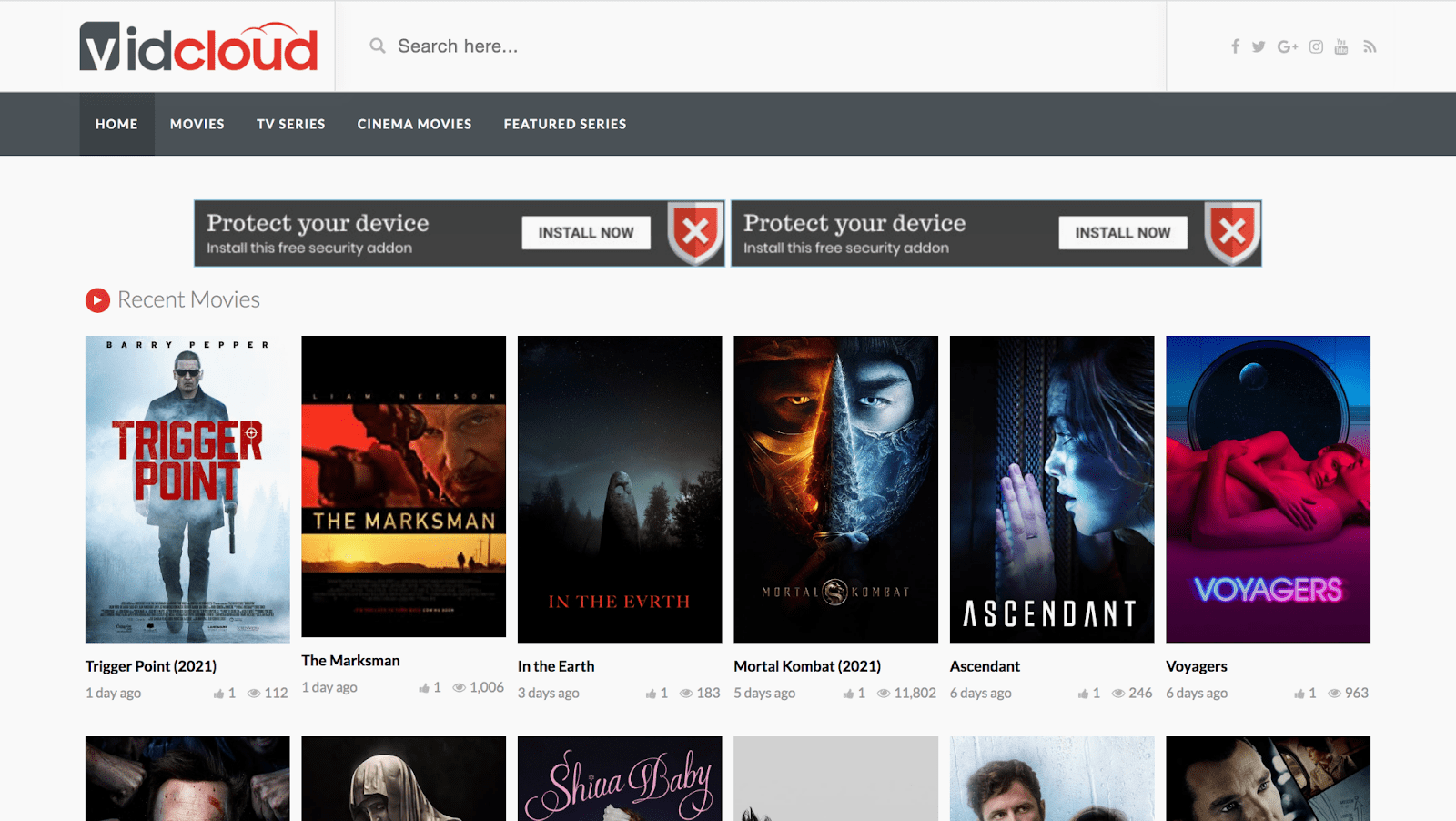Open the Twitter social icon
This screenshot has width=1456, height=821.
[x=1259, y=46]
